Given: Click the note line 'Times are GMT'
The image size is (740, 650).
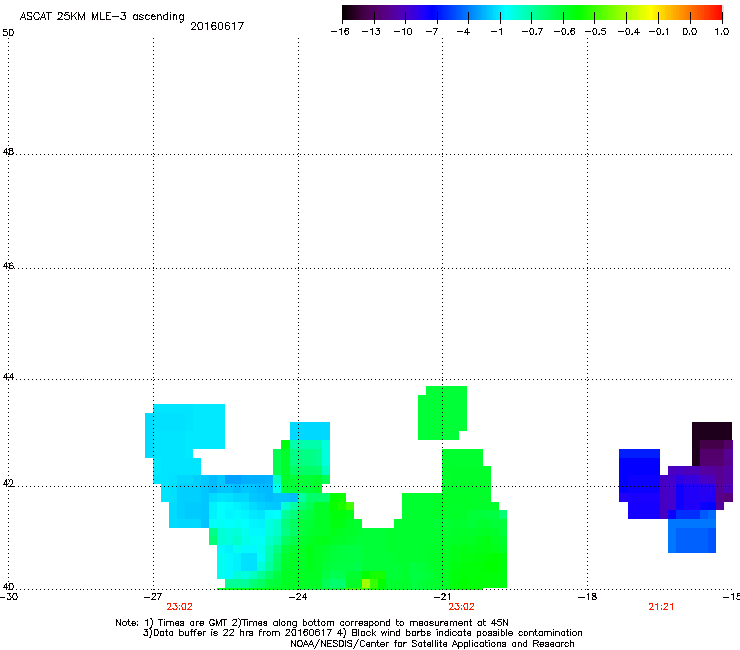Looking at the screenshot, I should (x=193, y=623).
